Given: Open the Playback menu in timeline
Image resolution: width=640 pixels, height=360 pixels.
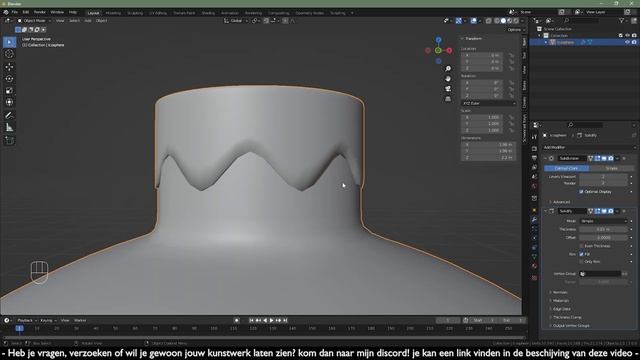Looking at the screenshot, I should coord(27,320).
